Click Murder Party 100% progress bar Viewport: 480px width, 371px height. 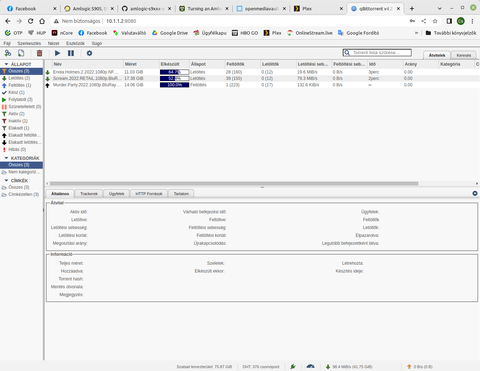tap(174, 85)
